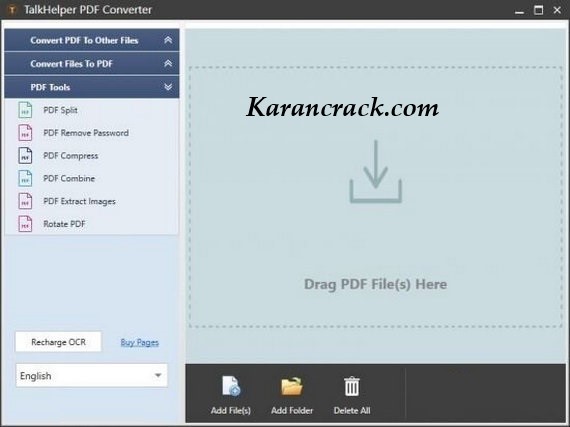The height and width of the screenshot is (427, 570).
Task: Select the PDF Tools section header
Action: click(92, 87)
